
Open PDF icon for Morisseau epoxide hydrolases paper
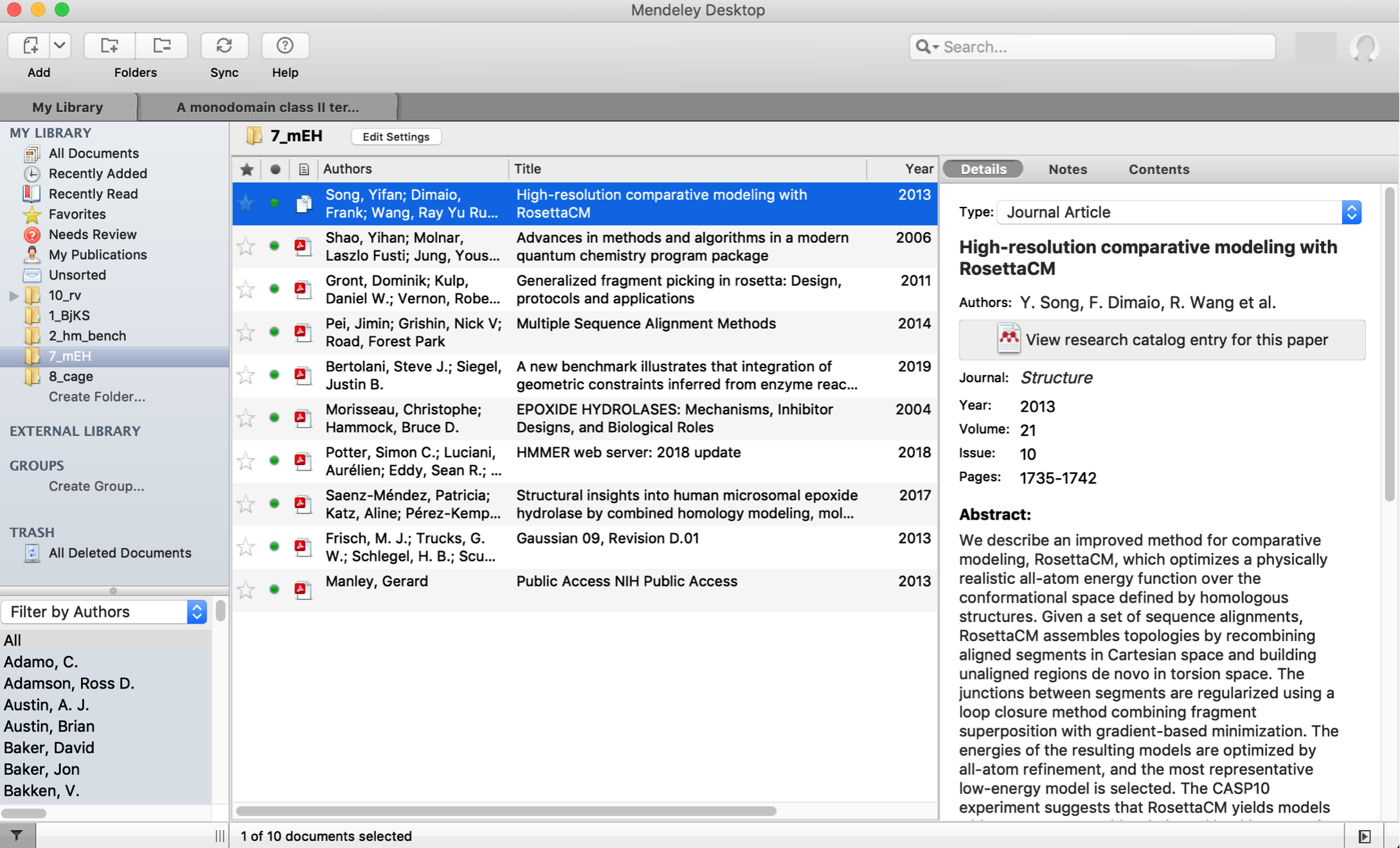pyautogui.click(x=303, y=418)
